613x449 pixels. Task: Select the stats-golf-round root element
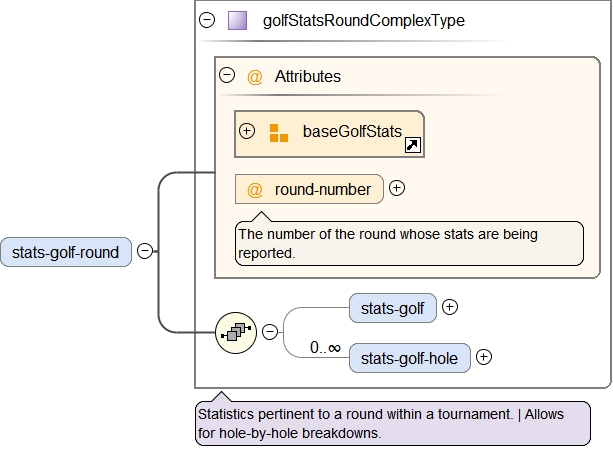(66, 252)
